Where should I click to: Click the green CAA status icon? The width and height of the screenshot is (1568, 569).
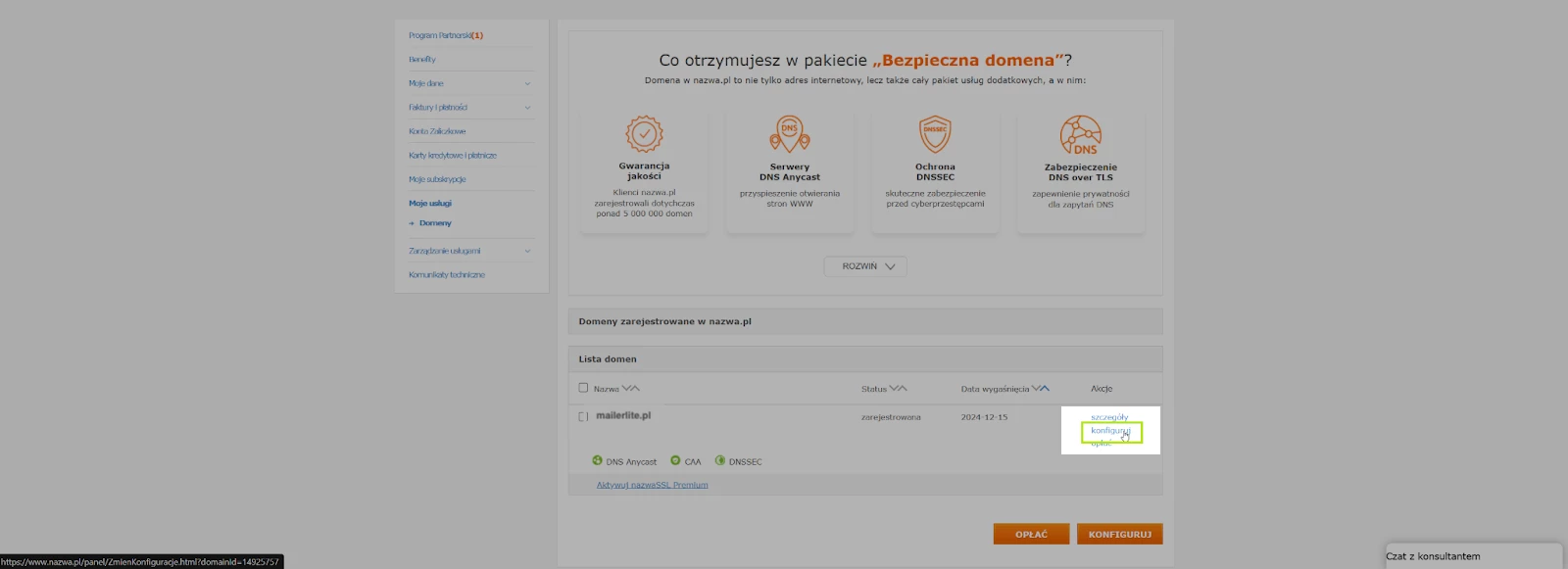(675, 460)
